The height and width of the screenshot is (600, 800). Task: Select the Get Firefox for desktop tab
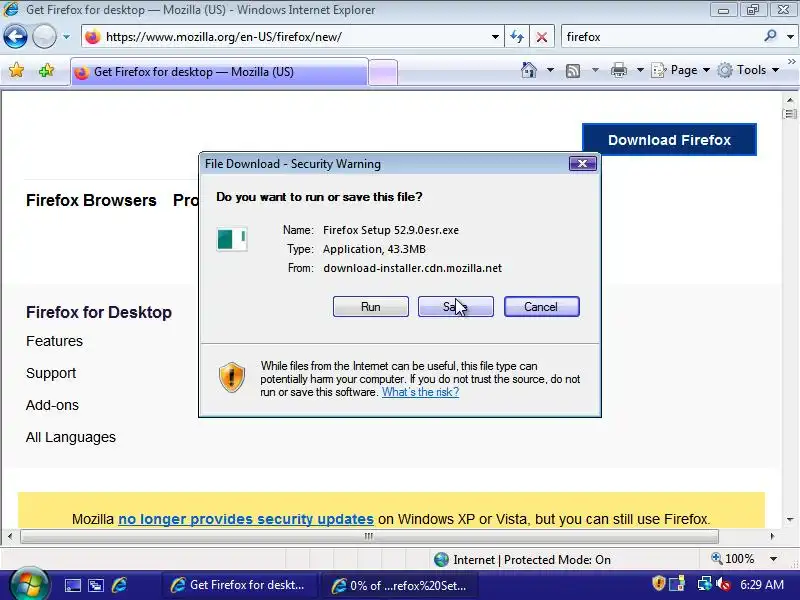pos(219,72)
